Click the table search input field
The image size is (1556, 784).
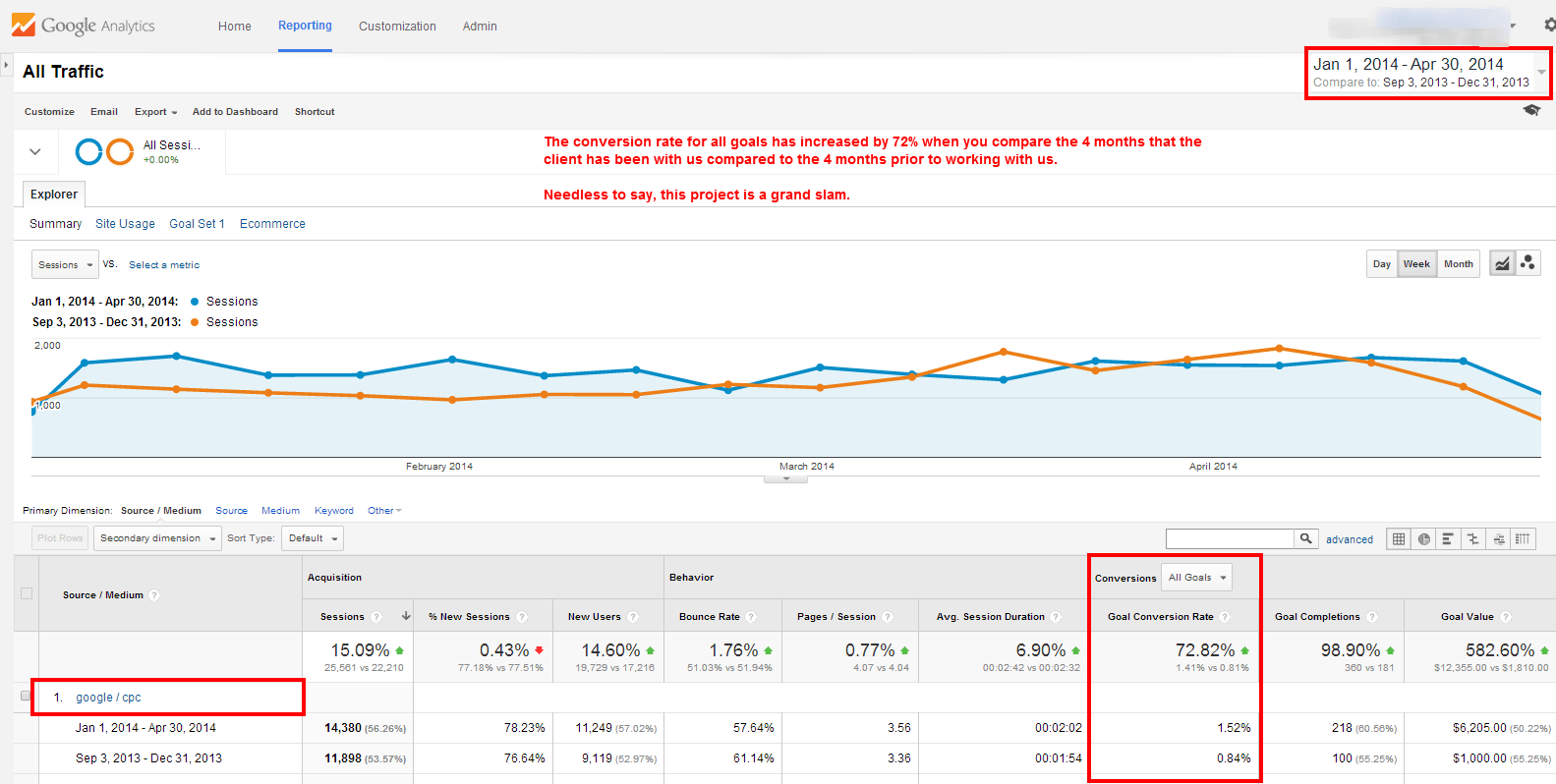1230,538
